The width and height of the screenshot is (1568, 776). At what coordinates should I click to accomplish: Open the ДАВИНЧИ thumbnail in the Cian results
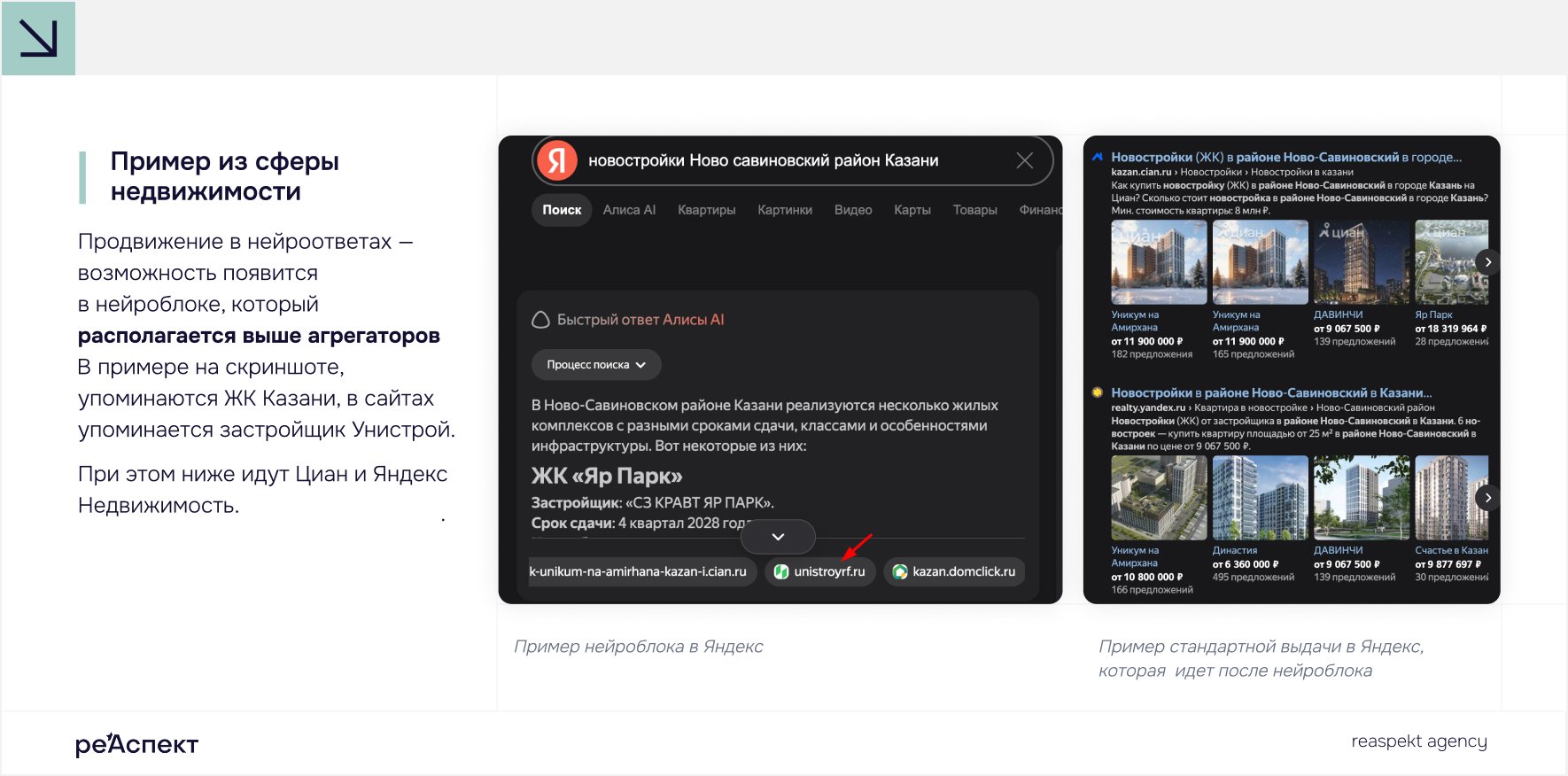[x=1362, y=262]
